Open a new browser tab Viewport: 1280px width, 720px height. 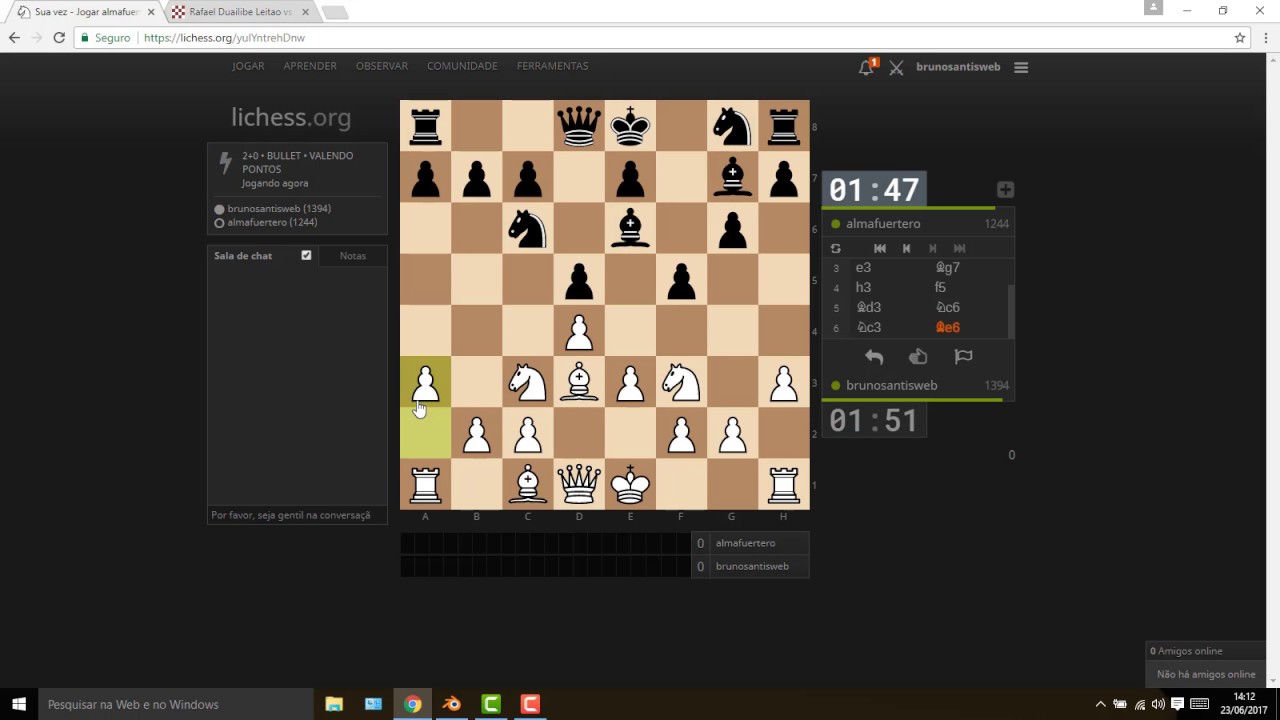coord(335,12)
